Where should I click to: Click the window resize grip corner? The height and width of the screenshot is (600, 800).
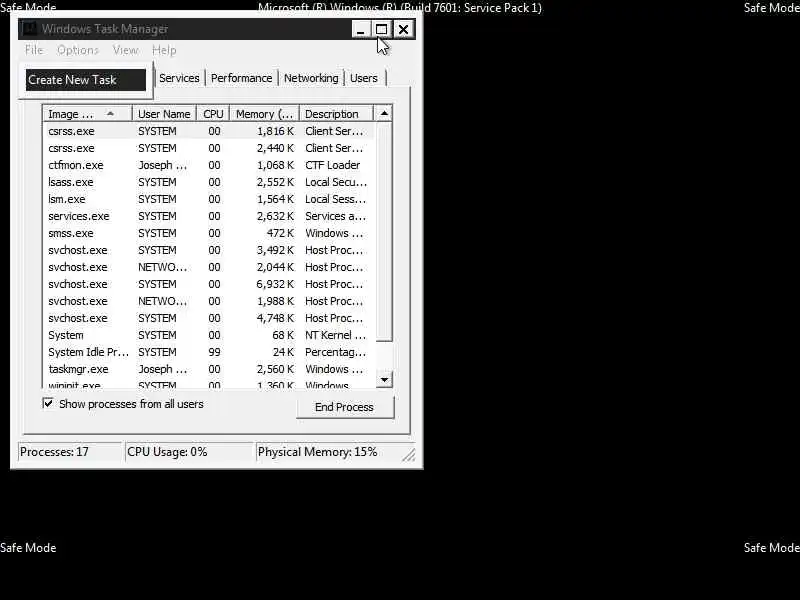click(409, 455)
